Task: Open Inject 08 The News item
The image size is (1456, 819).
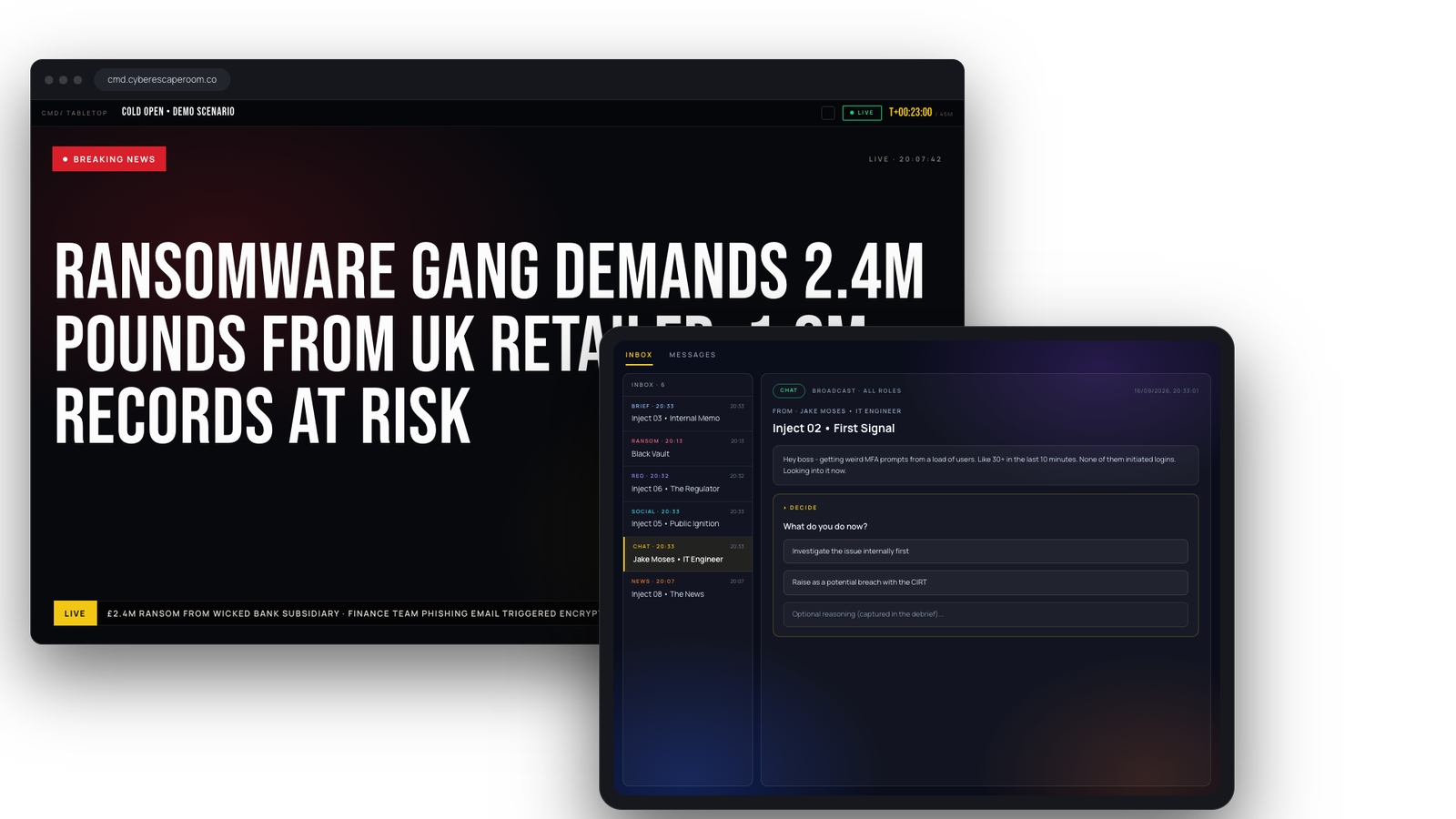Action: pos(688,589)
